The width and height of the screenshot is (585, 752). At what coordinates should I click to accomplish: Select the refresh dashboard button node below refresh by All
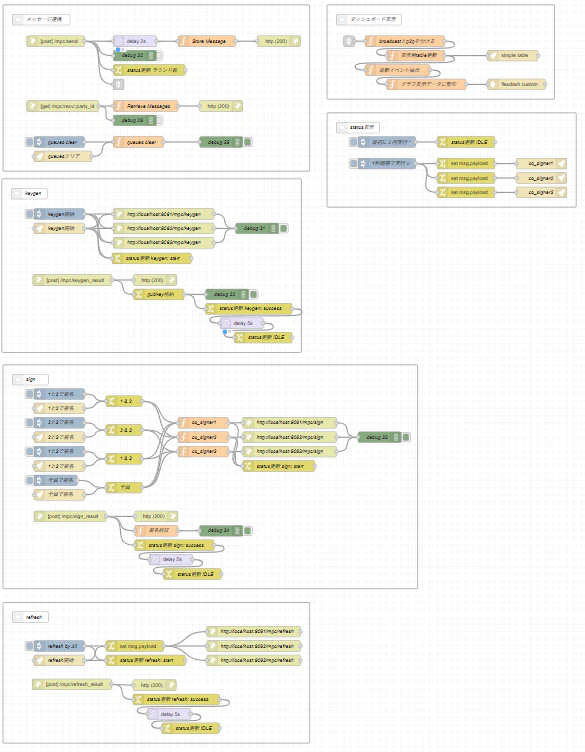[59, 660]
